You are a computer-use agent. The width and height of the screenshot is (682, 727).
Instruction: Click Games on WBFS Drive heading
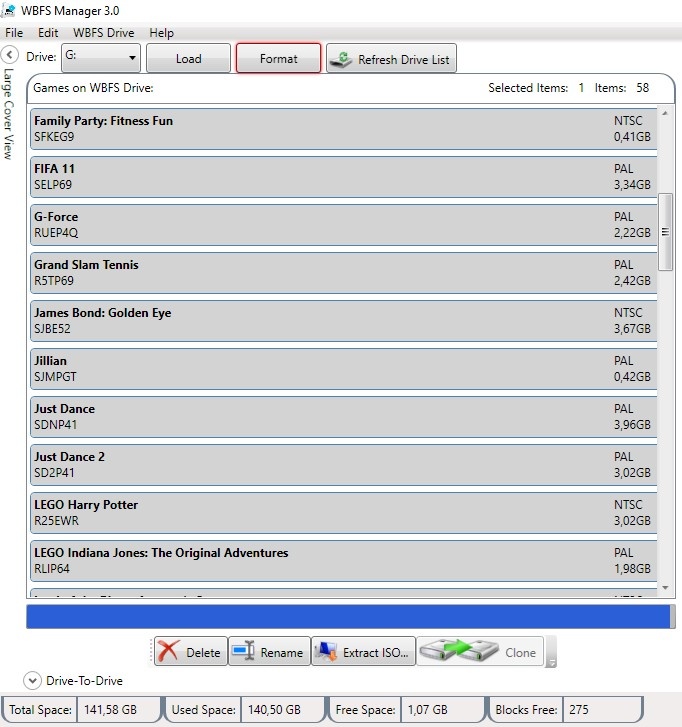coord(93,88)
